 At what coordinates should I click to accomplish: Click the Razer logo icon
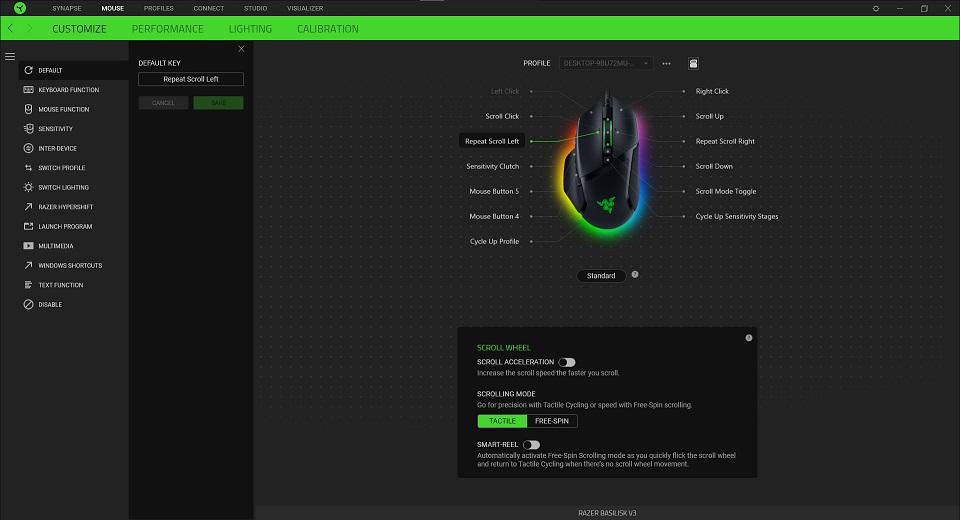20,8
